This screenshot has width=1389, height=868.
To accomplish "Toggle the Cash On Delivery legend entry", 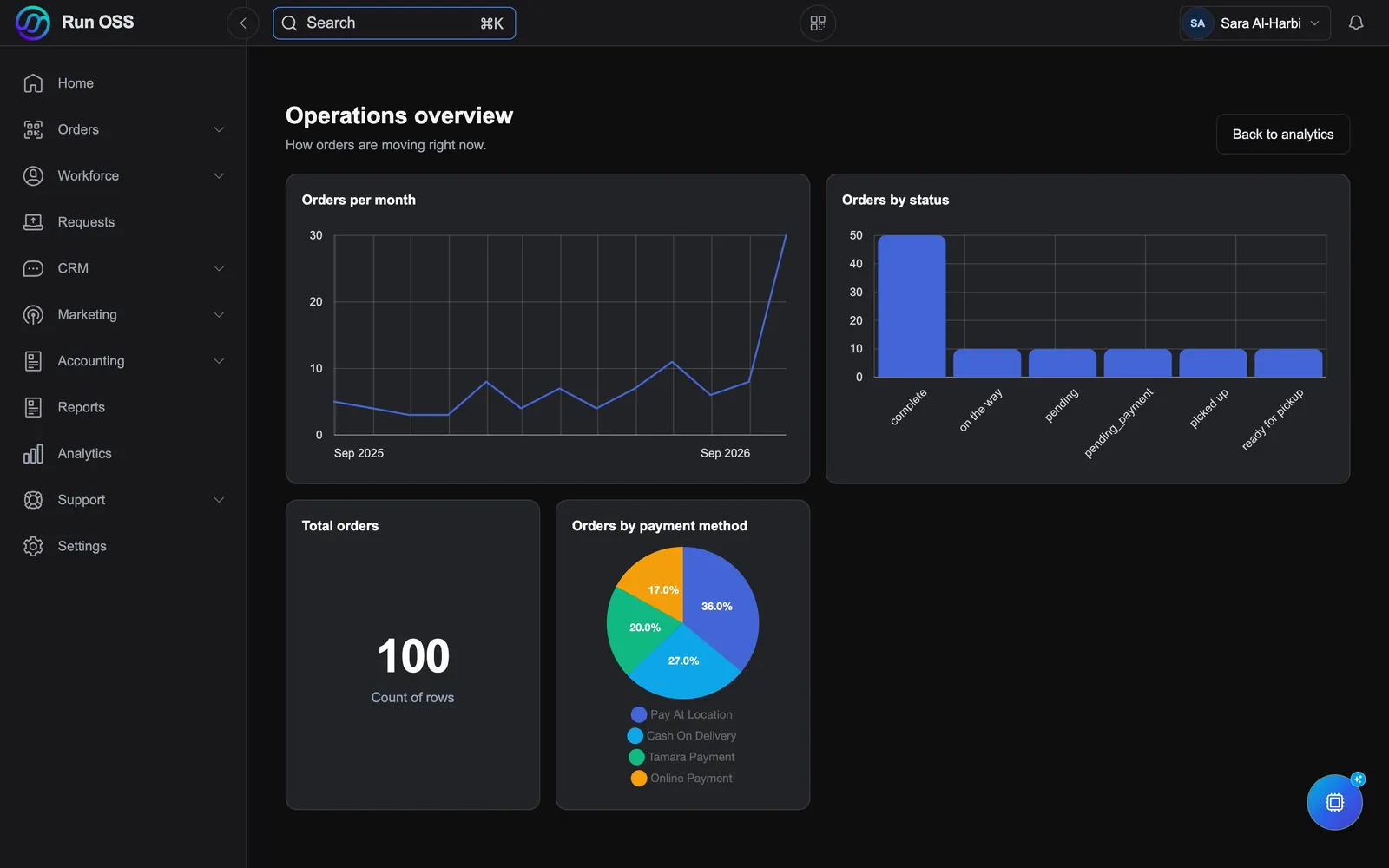I will 681,736.
